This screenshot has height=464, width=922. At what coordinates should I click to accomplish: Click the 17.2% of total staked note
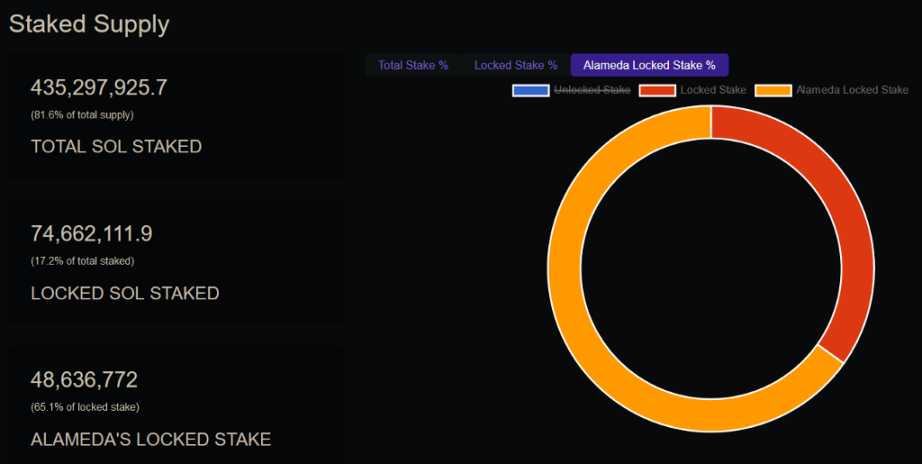click(x=82, y=261)
